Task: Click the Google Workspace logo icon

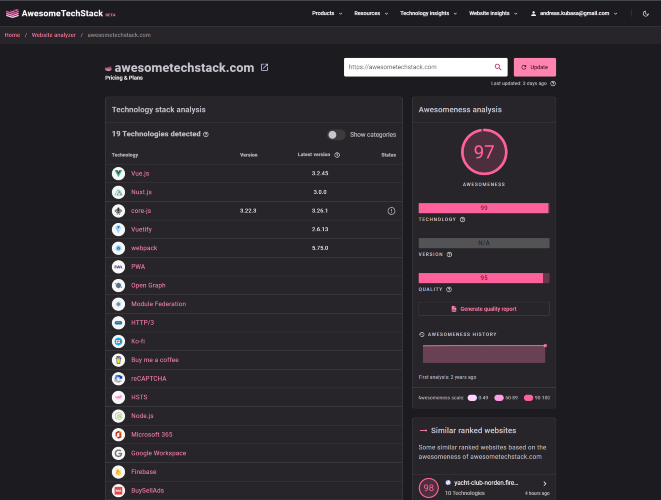Action: [118, 453]
